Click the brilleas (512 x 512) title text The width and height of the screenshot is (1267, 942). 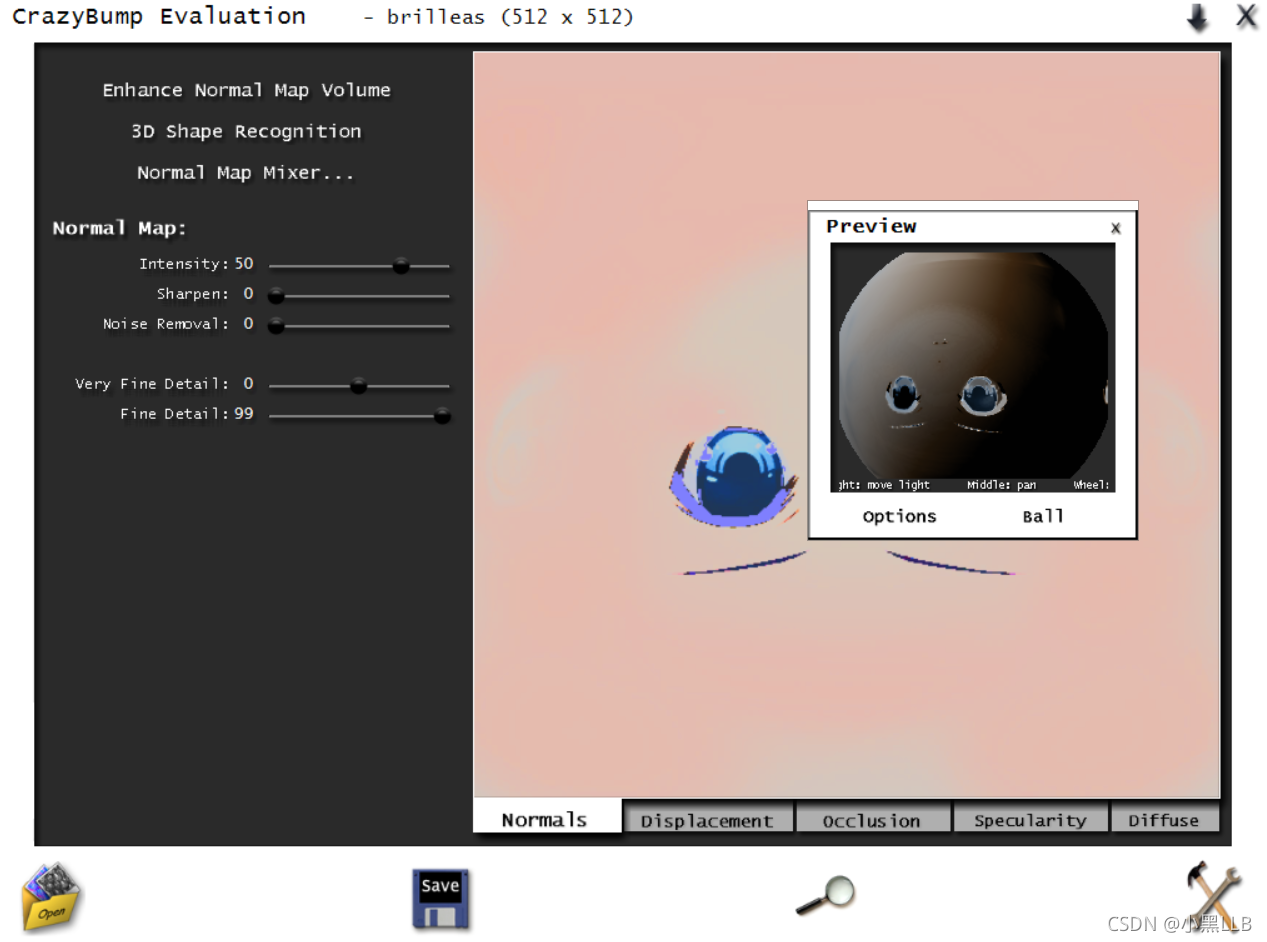(510, 17)
